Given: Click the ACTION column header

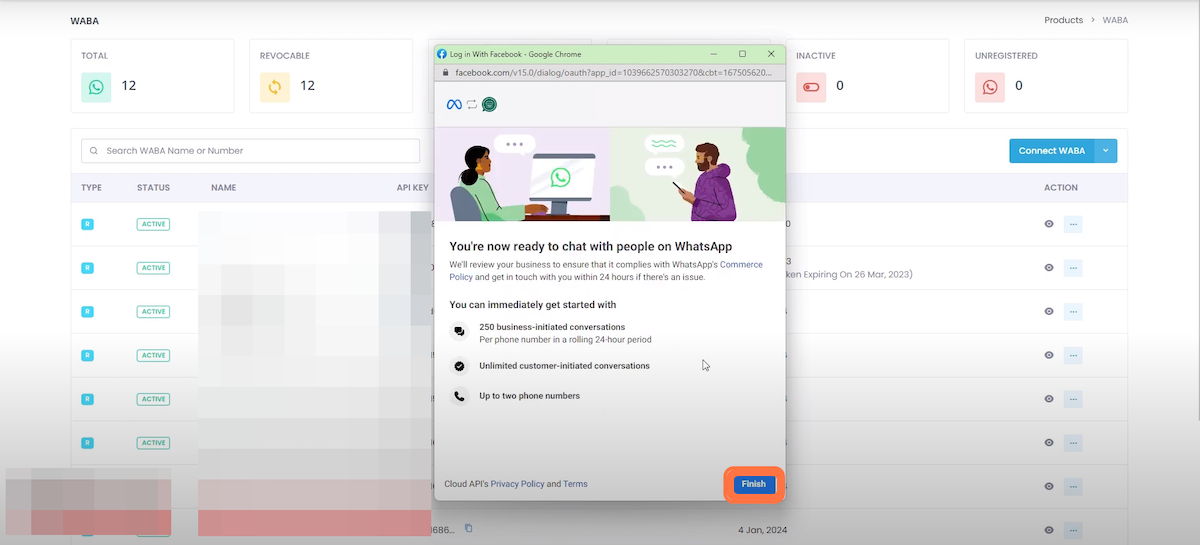Looking at the screenshot, I should [1061, 188].
